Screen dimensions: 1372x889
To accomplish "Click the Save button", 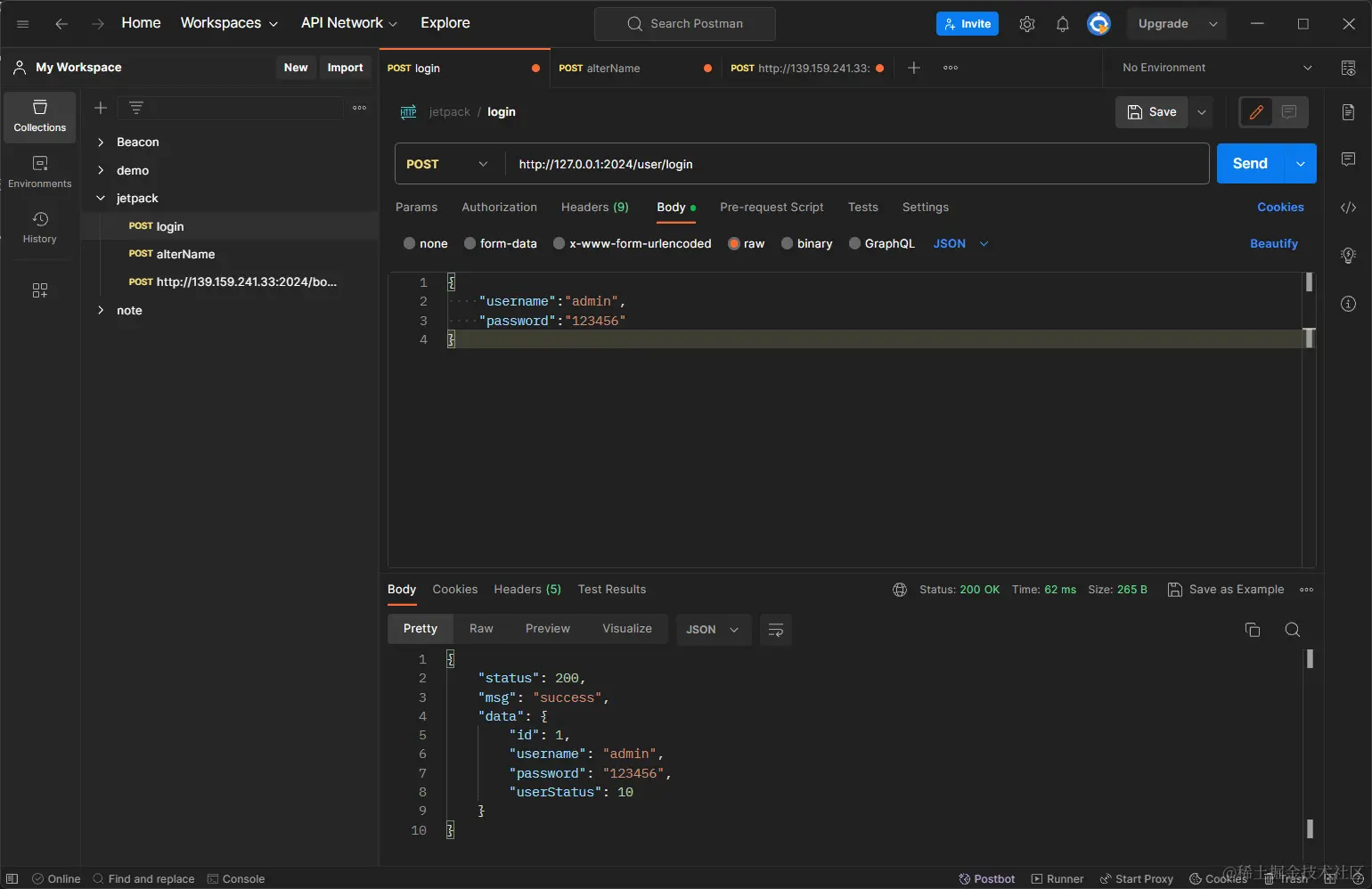I will point(1152,112).
